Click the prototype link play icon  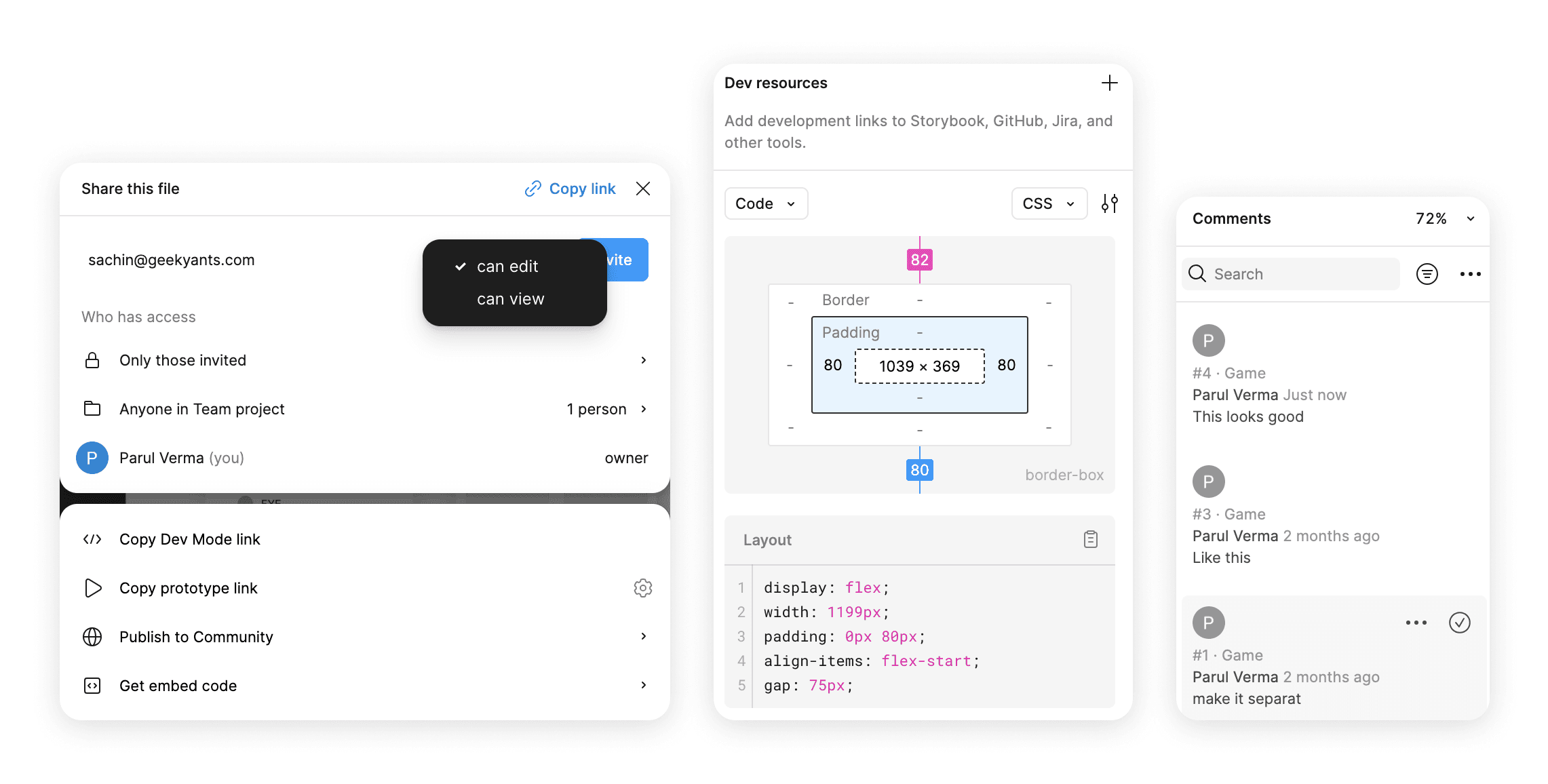(x=93, y=588)
